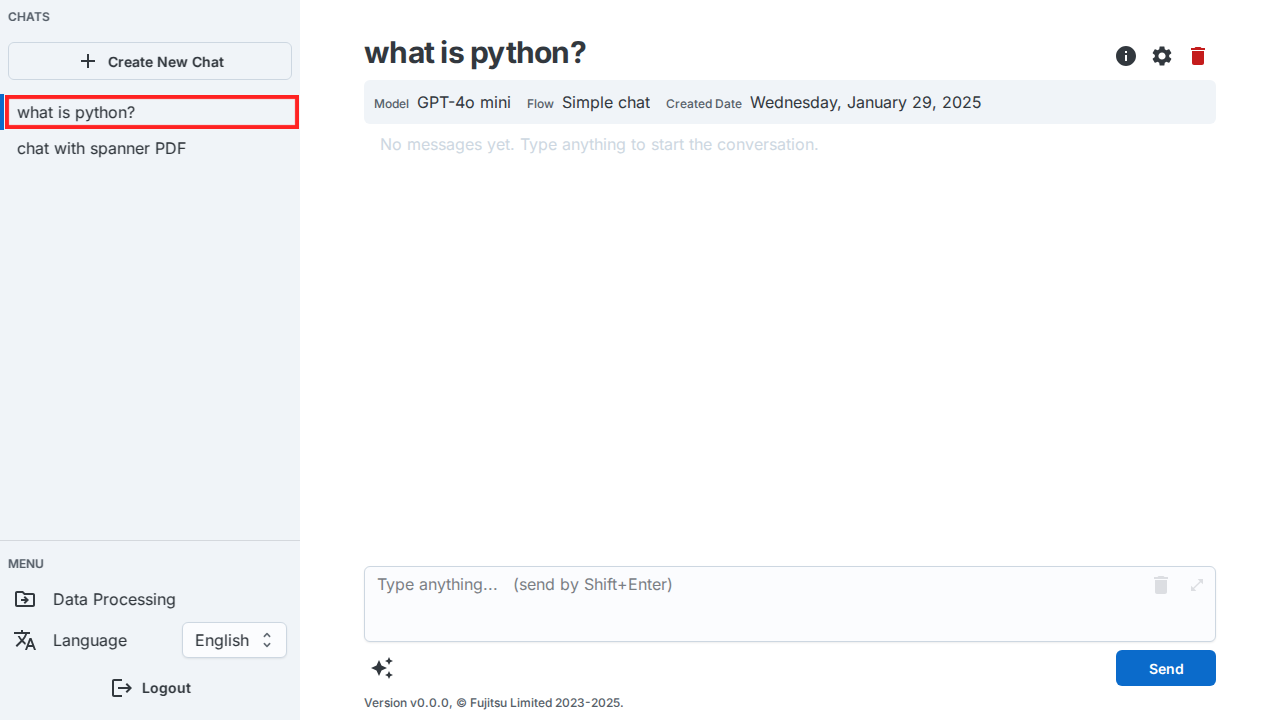Click the Create New Chat button
1280x720 pixels.
pyautogui.click(x=150, y=61)
